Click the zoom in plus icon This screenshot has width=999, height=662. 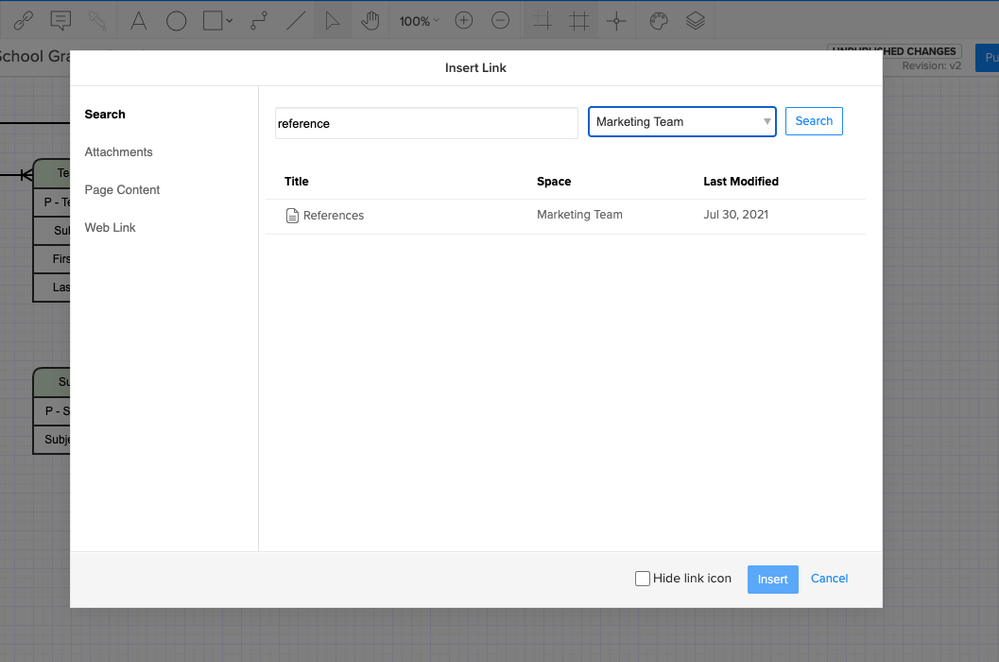point(464,21)
